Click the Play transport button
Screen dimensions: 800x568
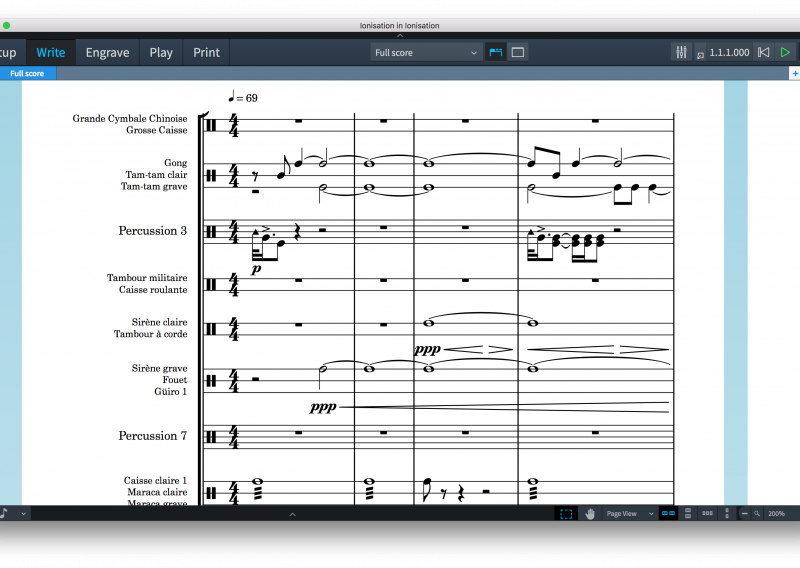(x=785, y=52)
